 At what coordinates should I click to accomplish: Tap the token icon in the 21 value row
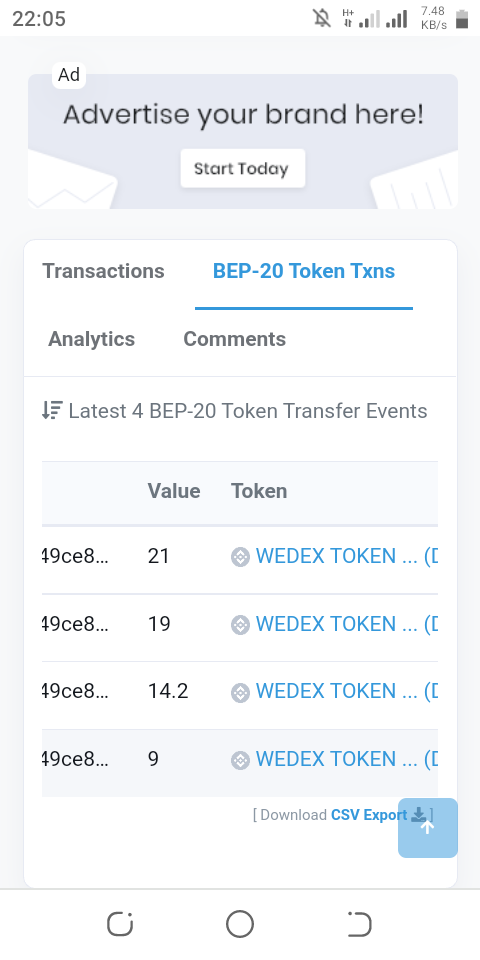(240, 557)
